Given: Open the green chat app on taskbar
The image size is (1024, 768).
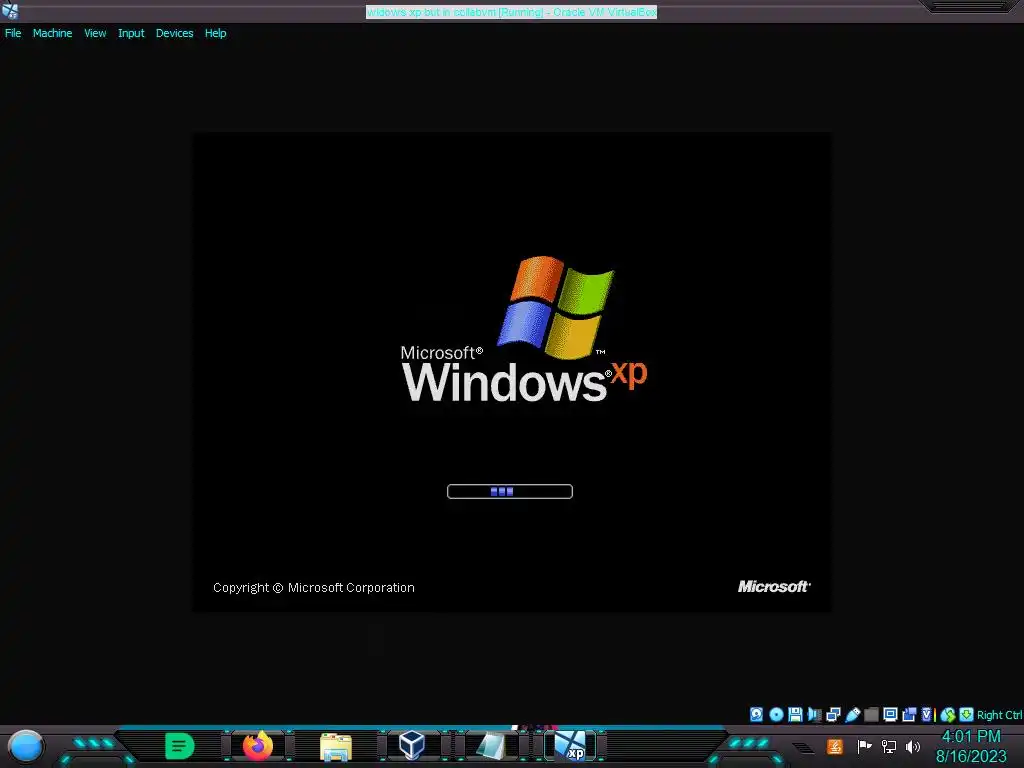Looking at the screenshot, I should pyautogui.click(x=180, y=746).
